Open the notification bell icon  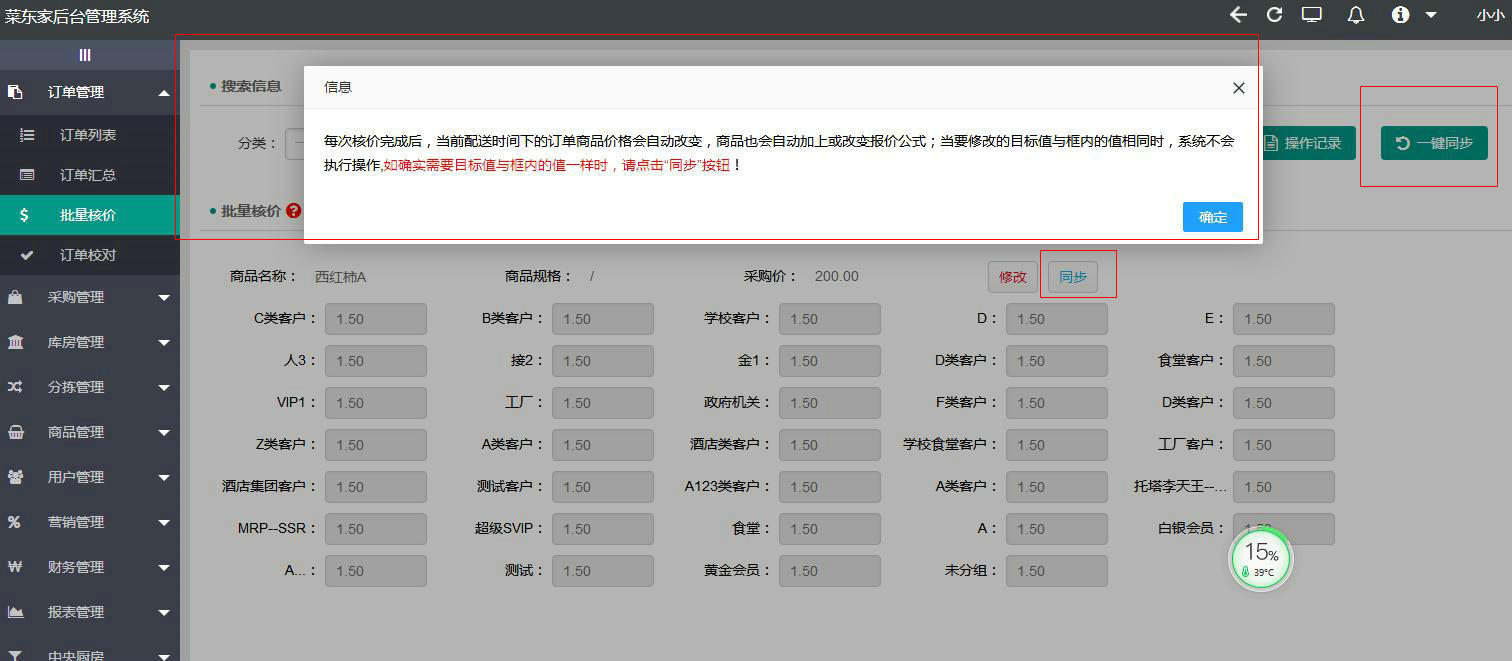point(1356,15)
